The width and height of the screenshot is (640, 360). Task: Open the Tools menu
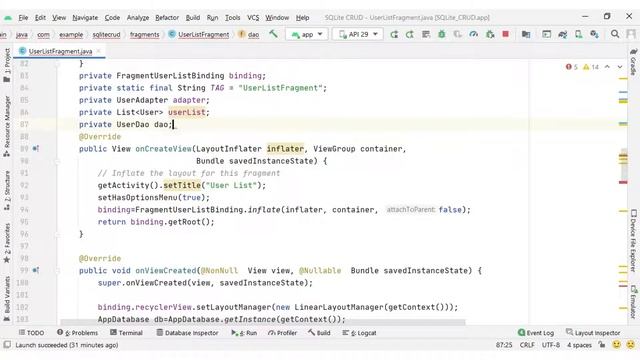[x=233, y=18]
